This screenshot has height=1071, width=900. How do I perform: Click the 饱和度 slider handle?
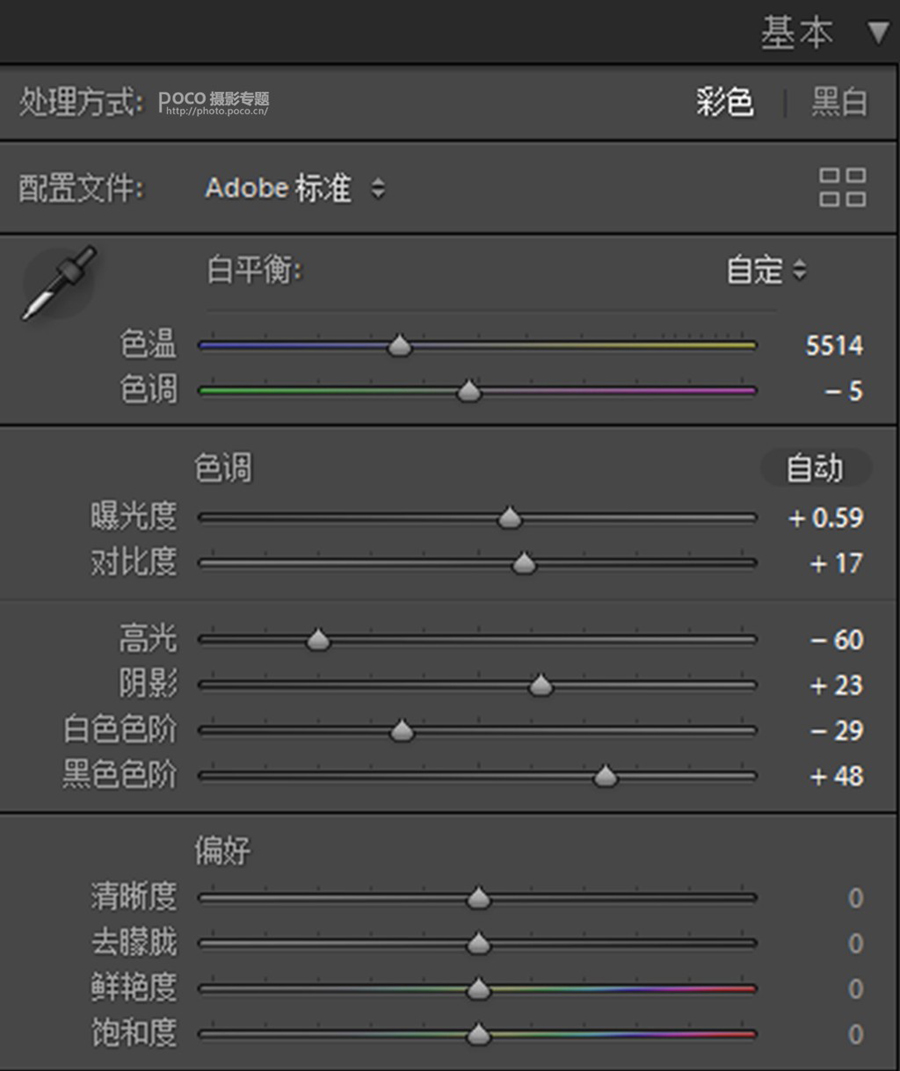tap(479, 1034)
